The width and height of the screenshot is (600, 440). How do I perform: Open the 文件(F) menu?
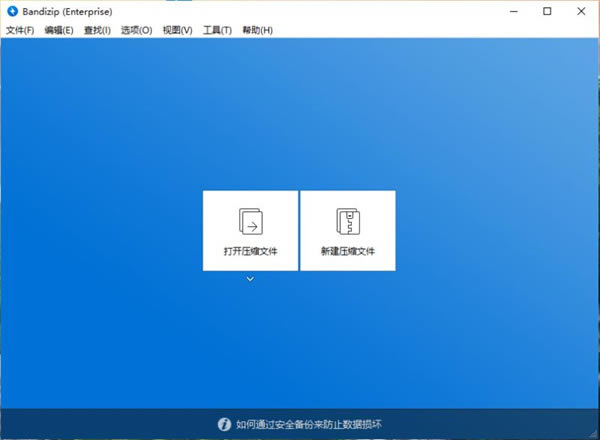(20, 30)
